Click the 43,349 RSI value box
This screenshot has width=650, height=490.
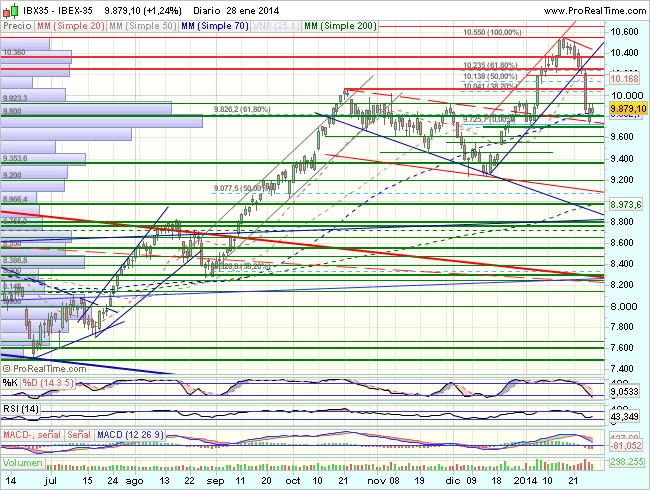coord(624,416)
